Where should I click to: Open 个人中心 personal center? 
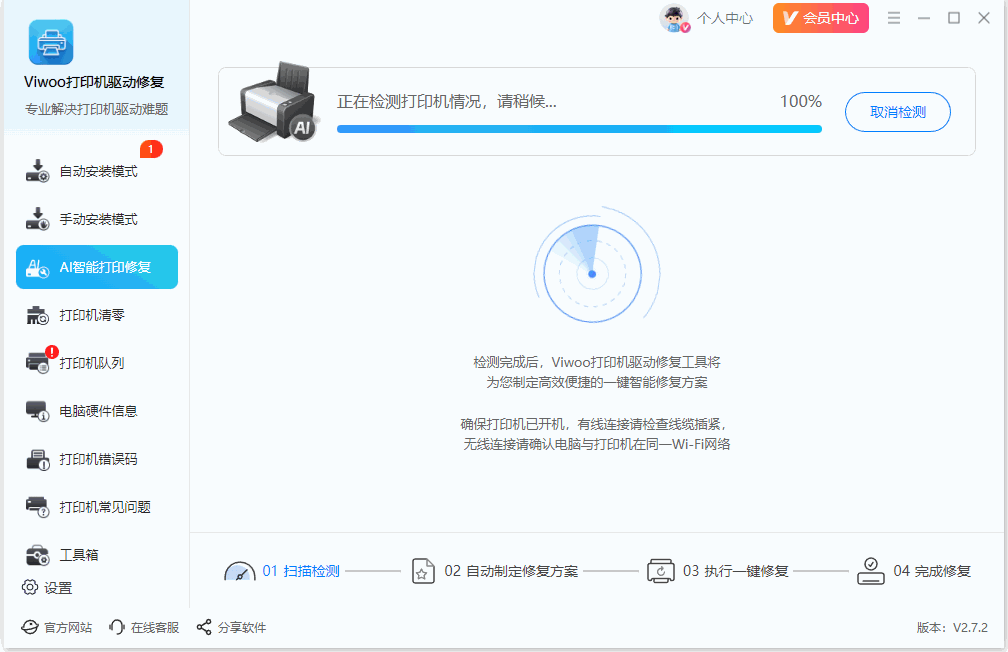725,18
